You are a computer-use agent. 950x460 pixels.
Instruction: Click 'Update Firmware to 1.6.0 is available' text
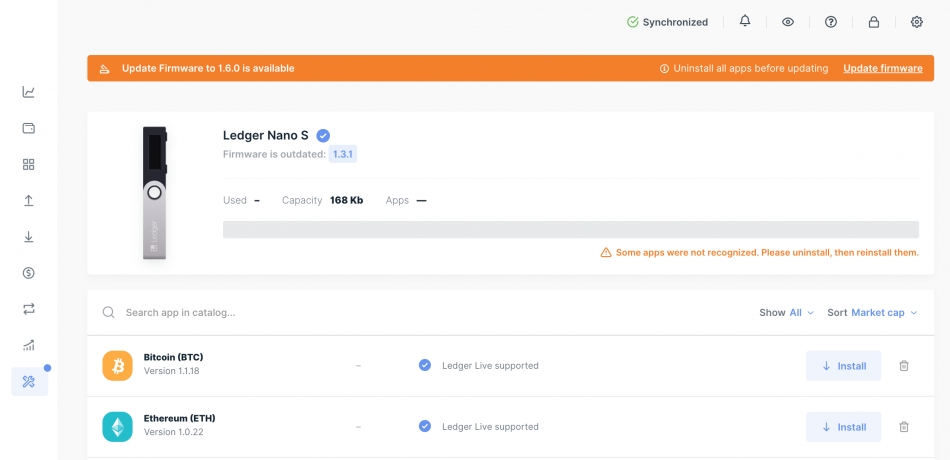click(208, 68)
